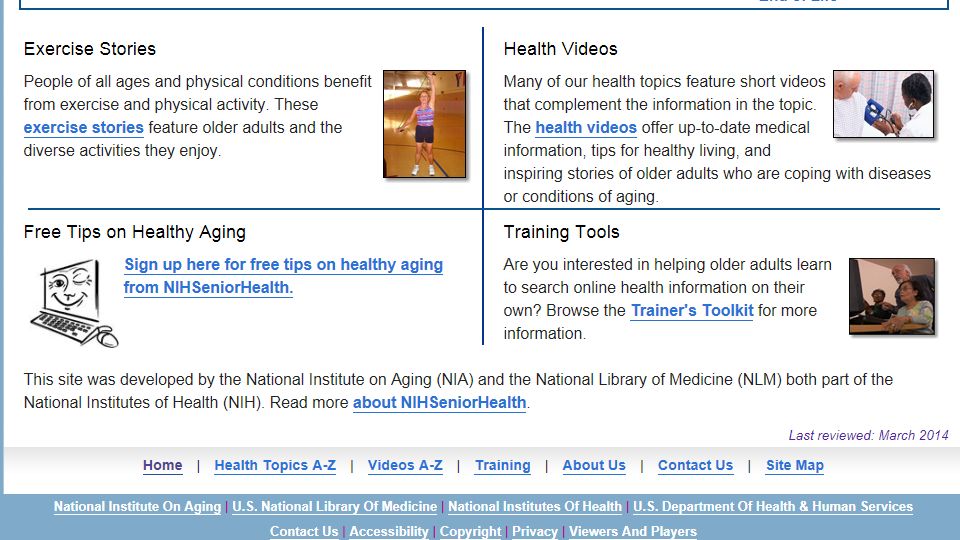Open U.S. Department Of Health & Human Services
The height and width of the screenshot is (540, 960).
[773, 506]
